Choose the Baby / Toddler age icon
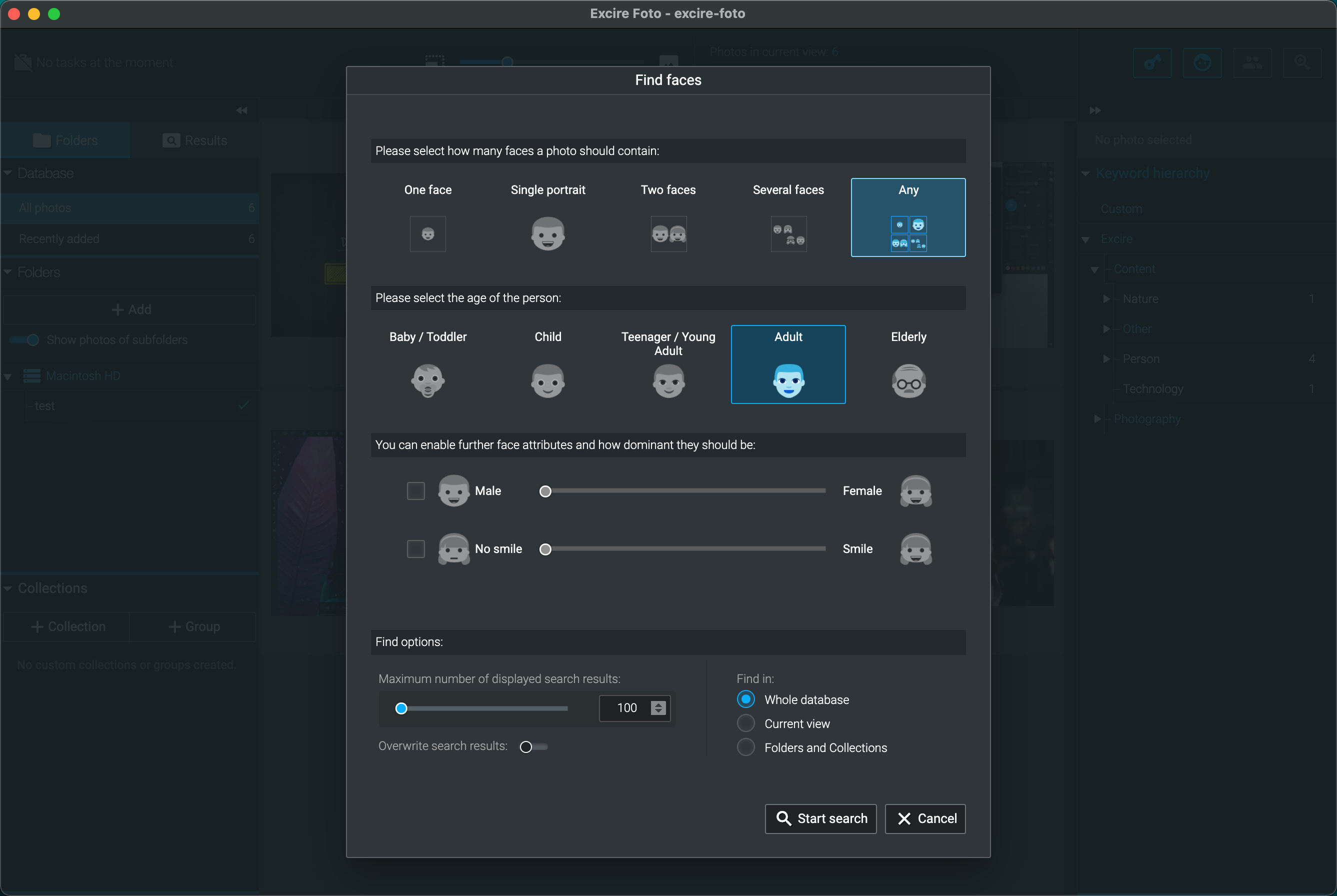Image resolution: width=1337 pixels, height=896 pixels. (427, 380)
